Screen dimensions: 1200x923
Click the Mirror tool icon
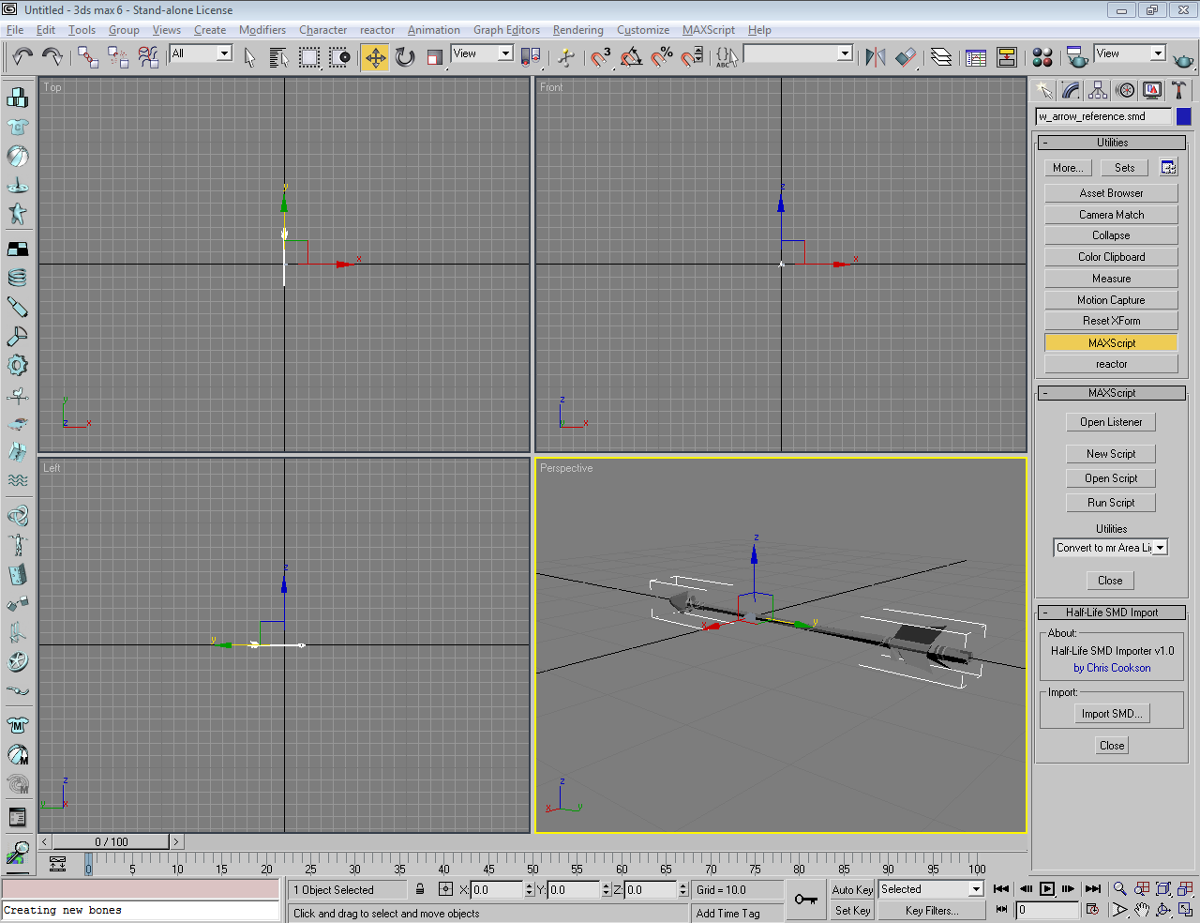coord(873,58)
